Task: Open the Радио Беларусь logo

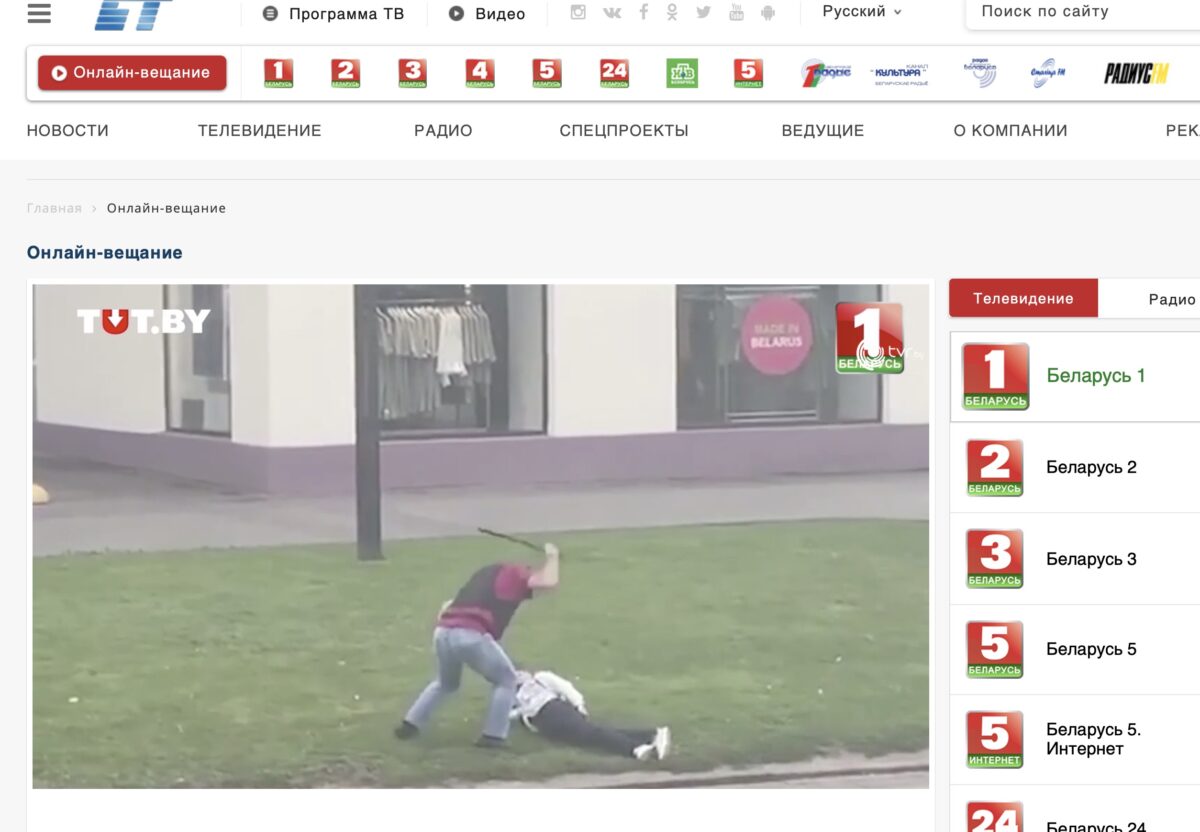Action: click(980, 73)
